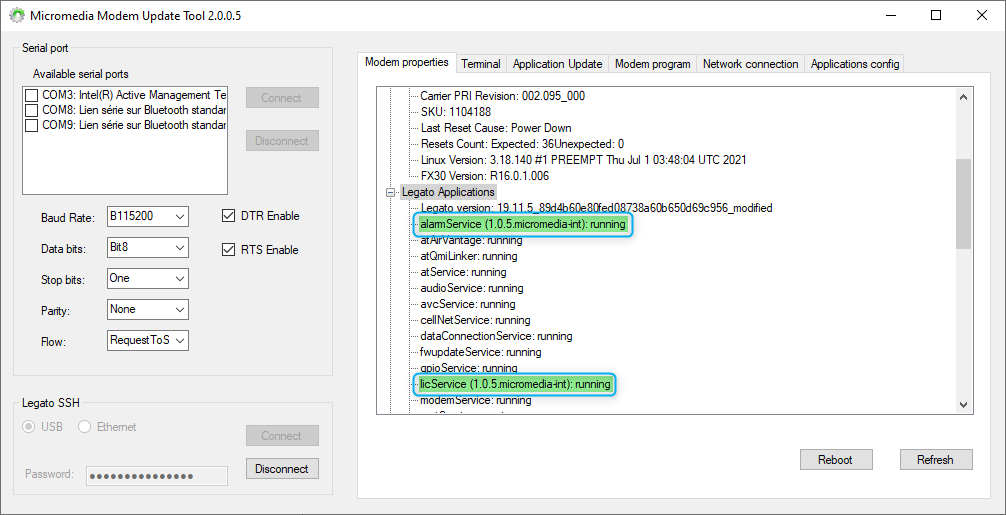1006x515 pixels.
Task: Select the dataConnectionService: running row
Action: pyautogui.click(x=496, y=336)
